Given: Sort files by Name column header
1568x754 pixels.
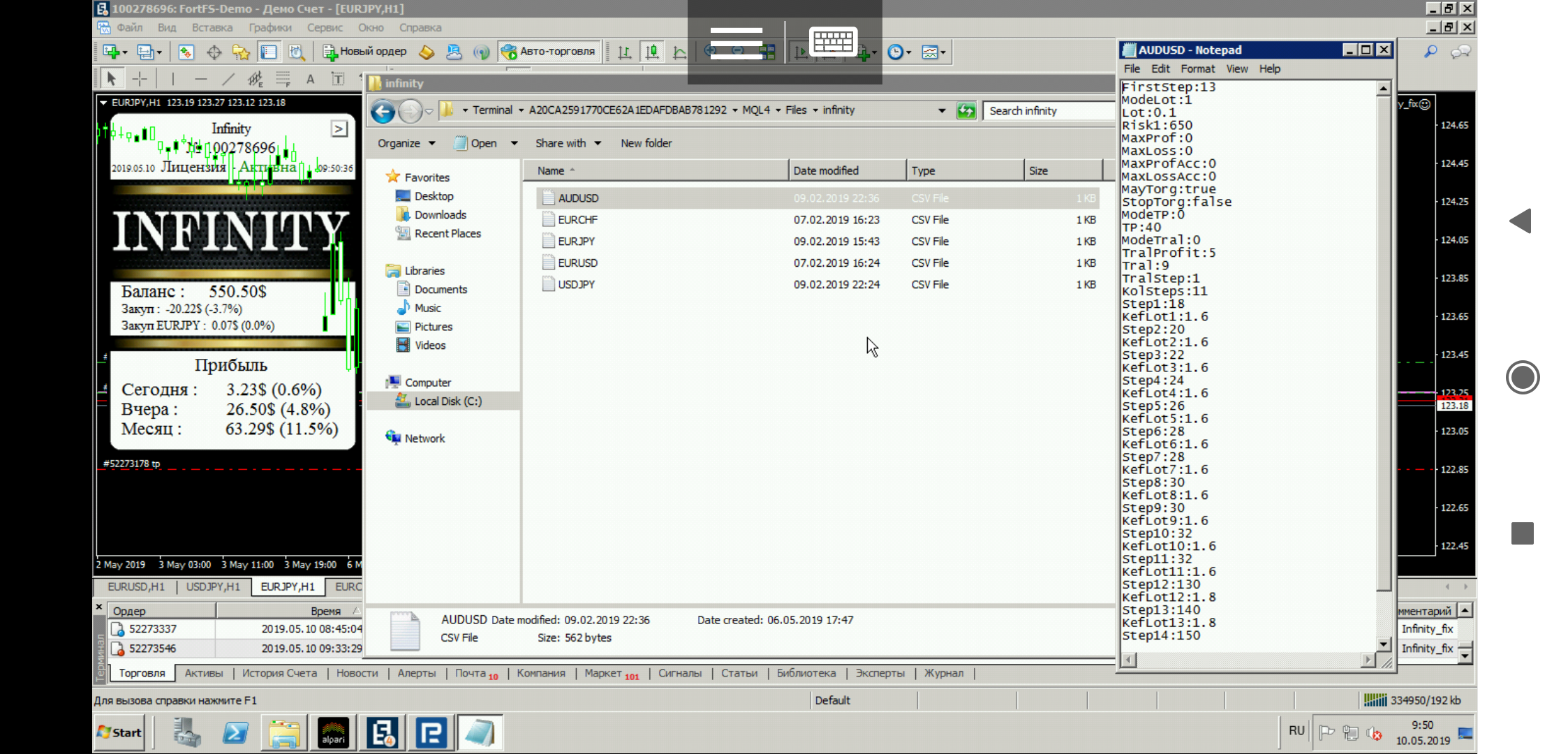Looking at the screenshot, I should click(656, 170).
